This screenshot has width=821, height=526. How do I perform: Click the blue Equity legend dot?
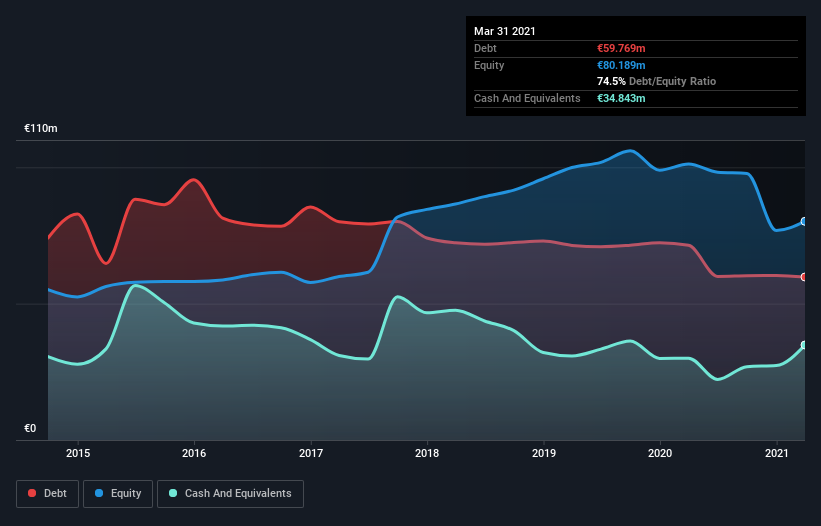coord(99,493)
